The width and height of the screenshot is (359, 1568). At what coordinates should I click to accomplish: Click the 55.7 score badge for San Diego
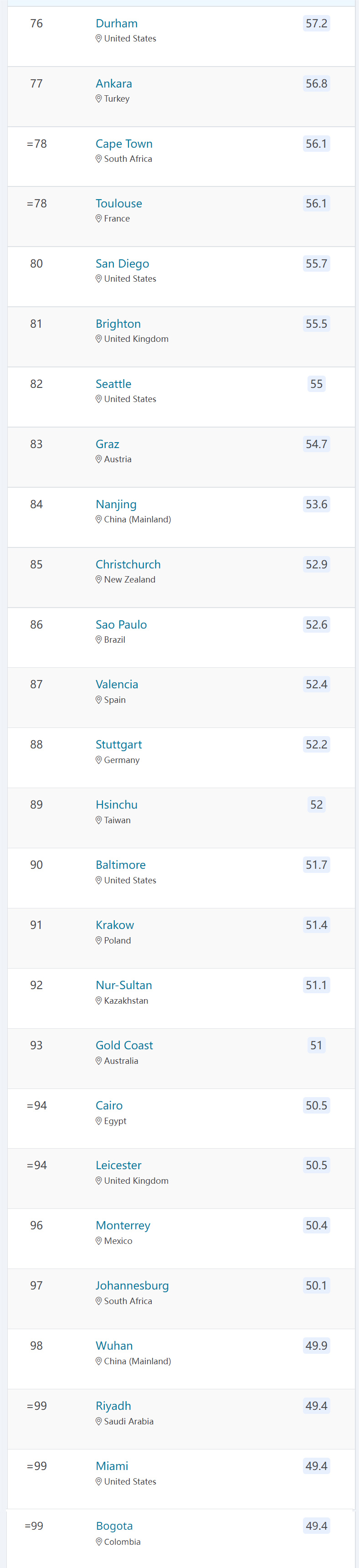coord(316,263)
